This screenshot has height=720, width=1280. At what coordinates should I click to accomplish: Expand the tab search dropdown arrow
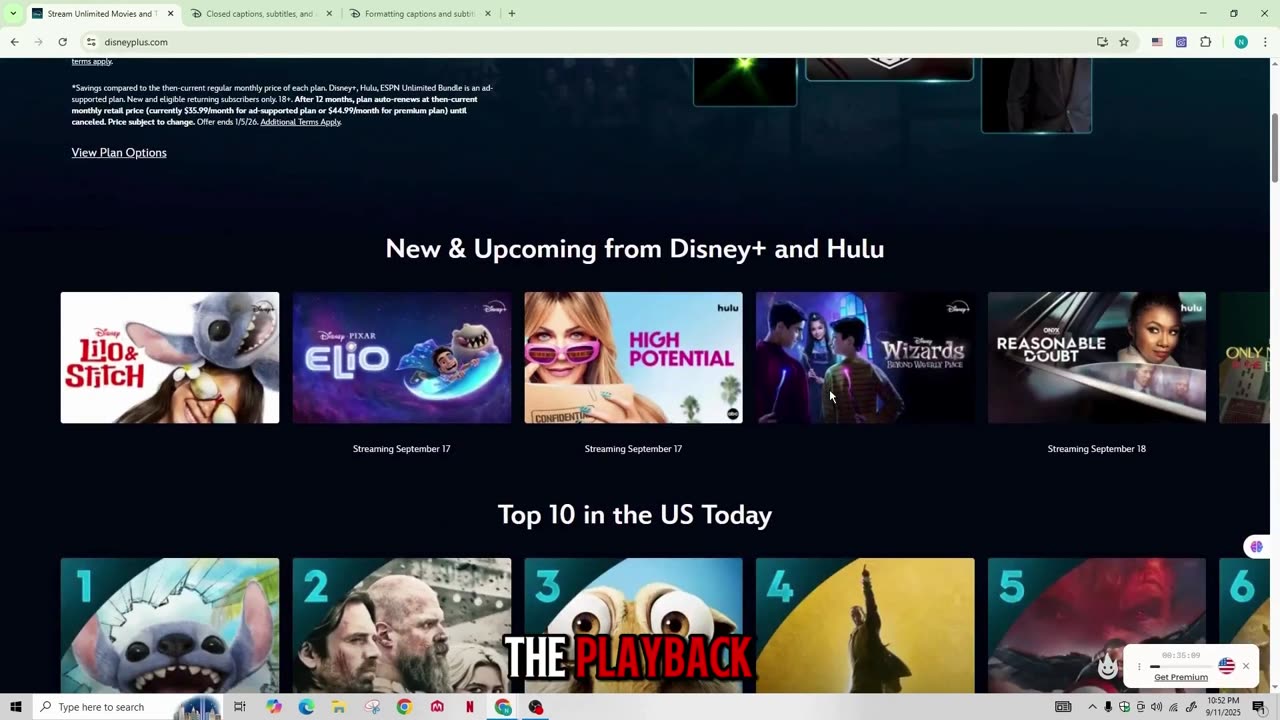tap(12, 14)
